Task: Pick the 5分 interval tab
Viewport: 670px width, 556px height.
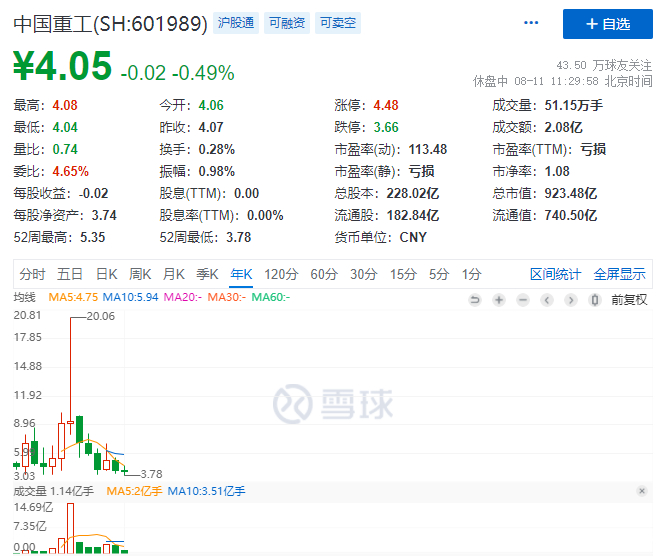Action: 439,274
